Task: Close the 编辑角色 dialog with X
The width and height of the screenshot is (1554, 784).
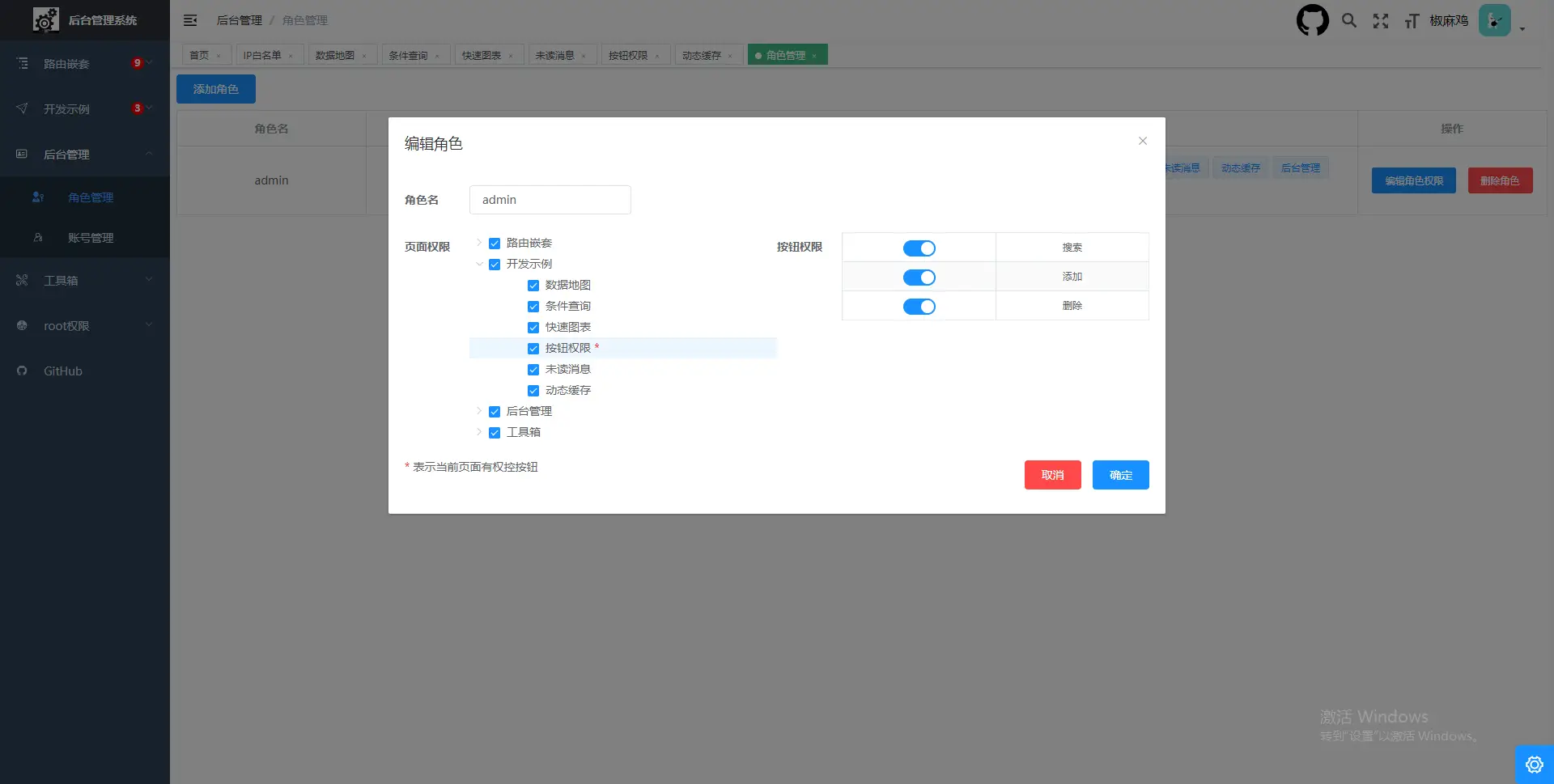Action: click(1143, 141)
